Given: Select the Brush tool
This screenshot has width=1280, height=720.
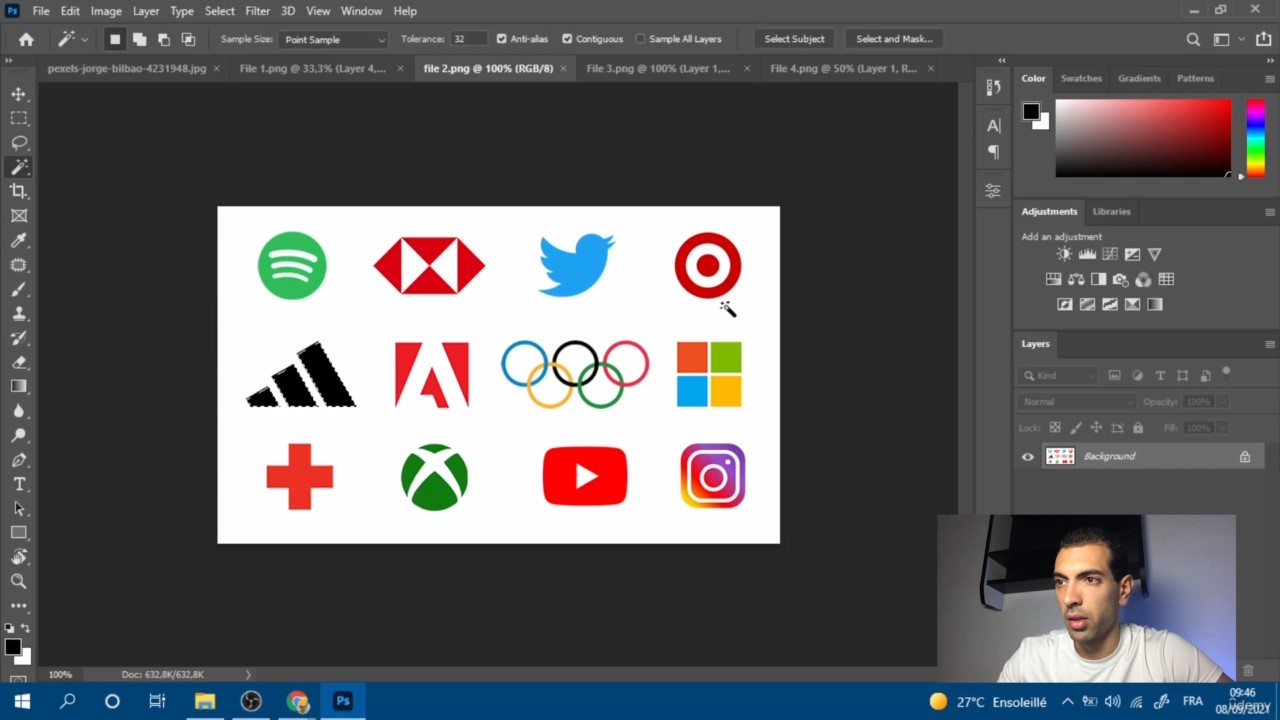Looking at the screenshot, I should tap(19, 289).
